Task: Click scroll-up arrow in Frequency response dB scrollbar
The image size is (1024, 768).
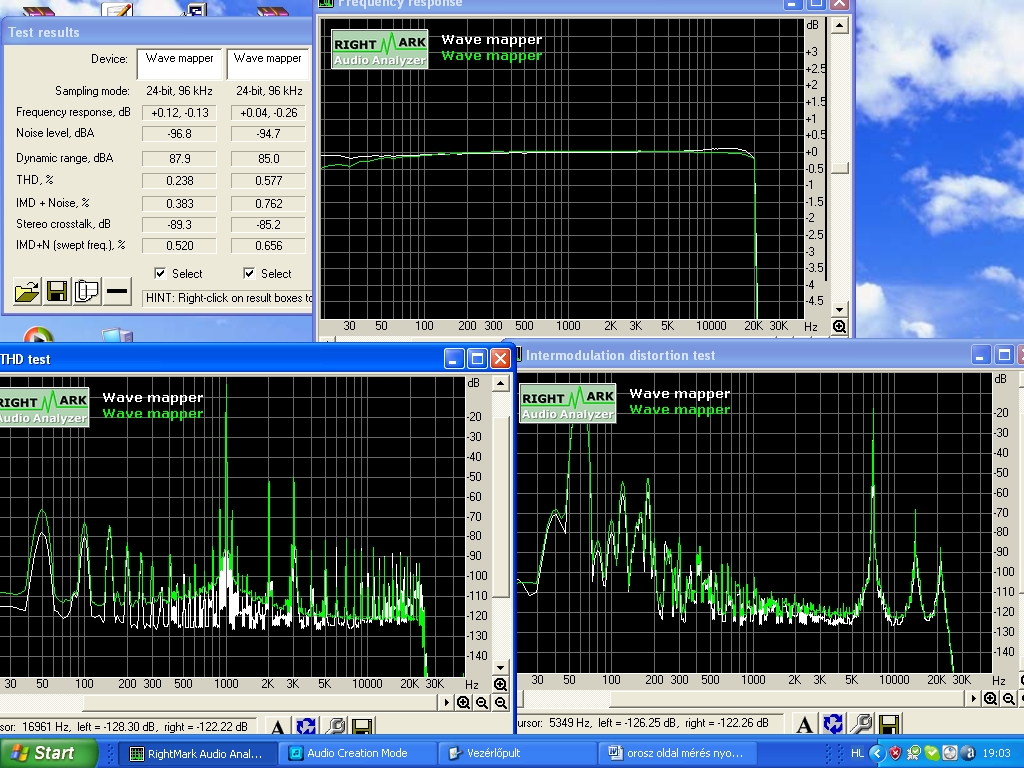Action: pyautogui.click(x=839, y=25)
